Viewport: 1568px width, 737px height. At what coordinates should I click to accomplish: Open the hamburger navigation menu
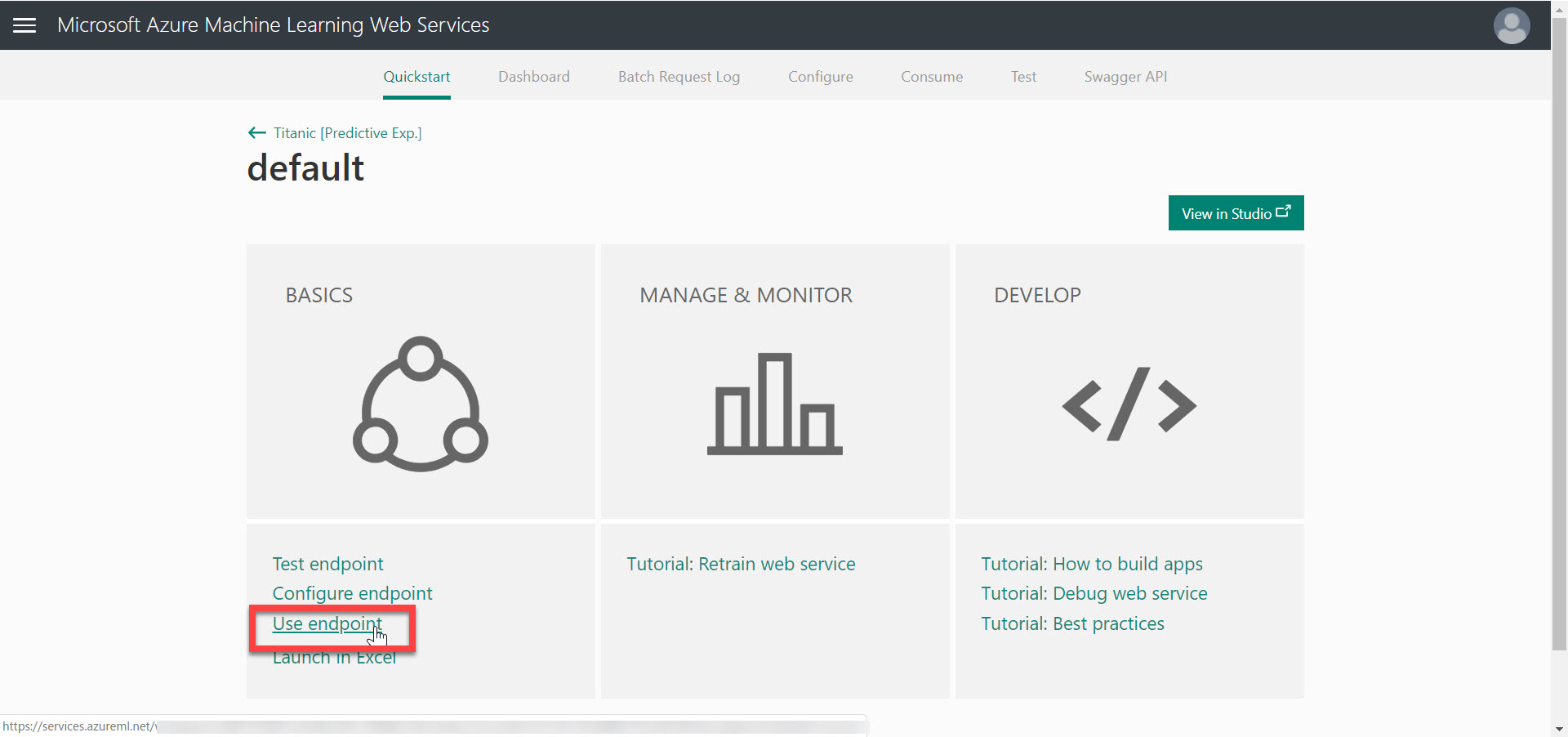coord(24,25)
